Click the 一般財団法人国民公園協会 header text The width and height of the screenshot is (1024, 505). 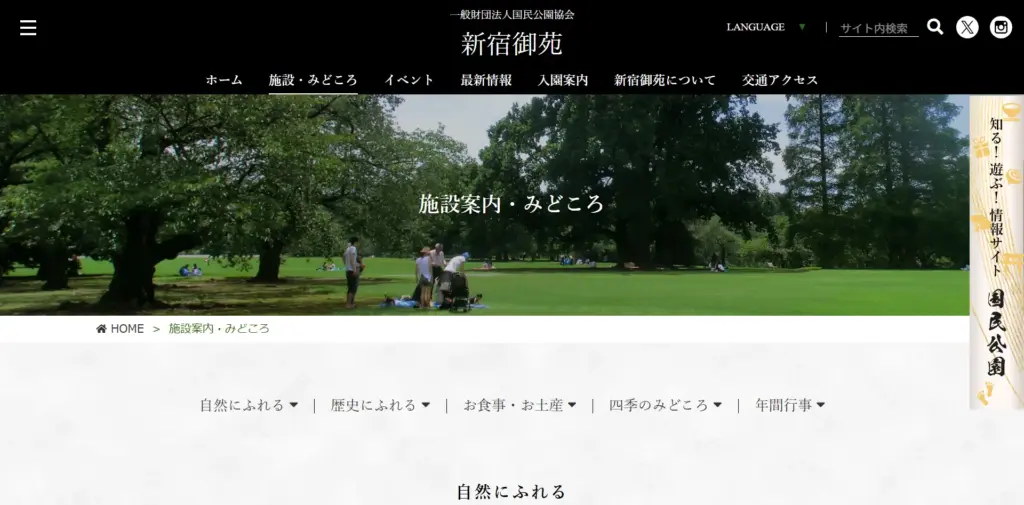coord(512,14)
